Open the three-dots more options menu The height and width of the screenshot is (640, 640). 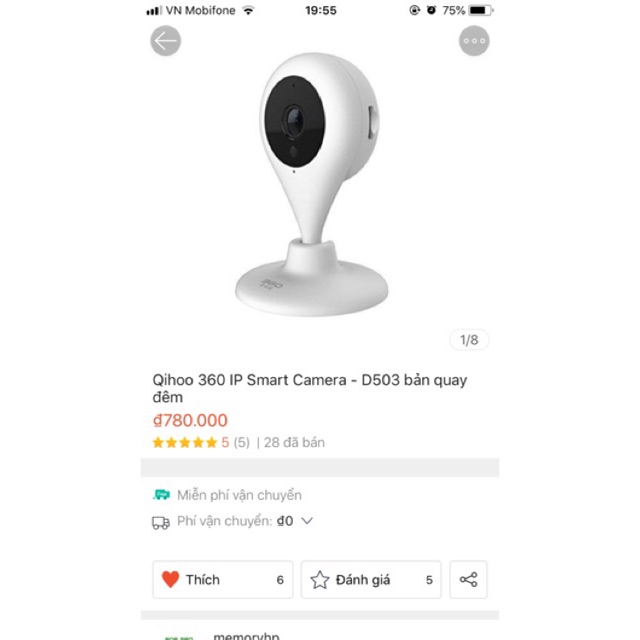[x=474, y=41]
